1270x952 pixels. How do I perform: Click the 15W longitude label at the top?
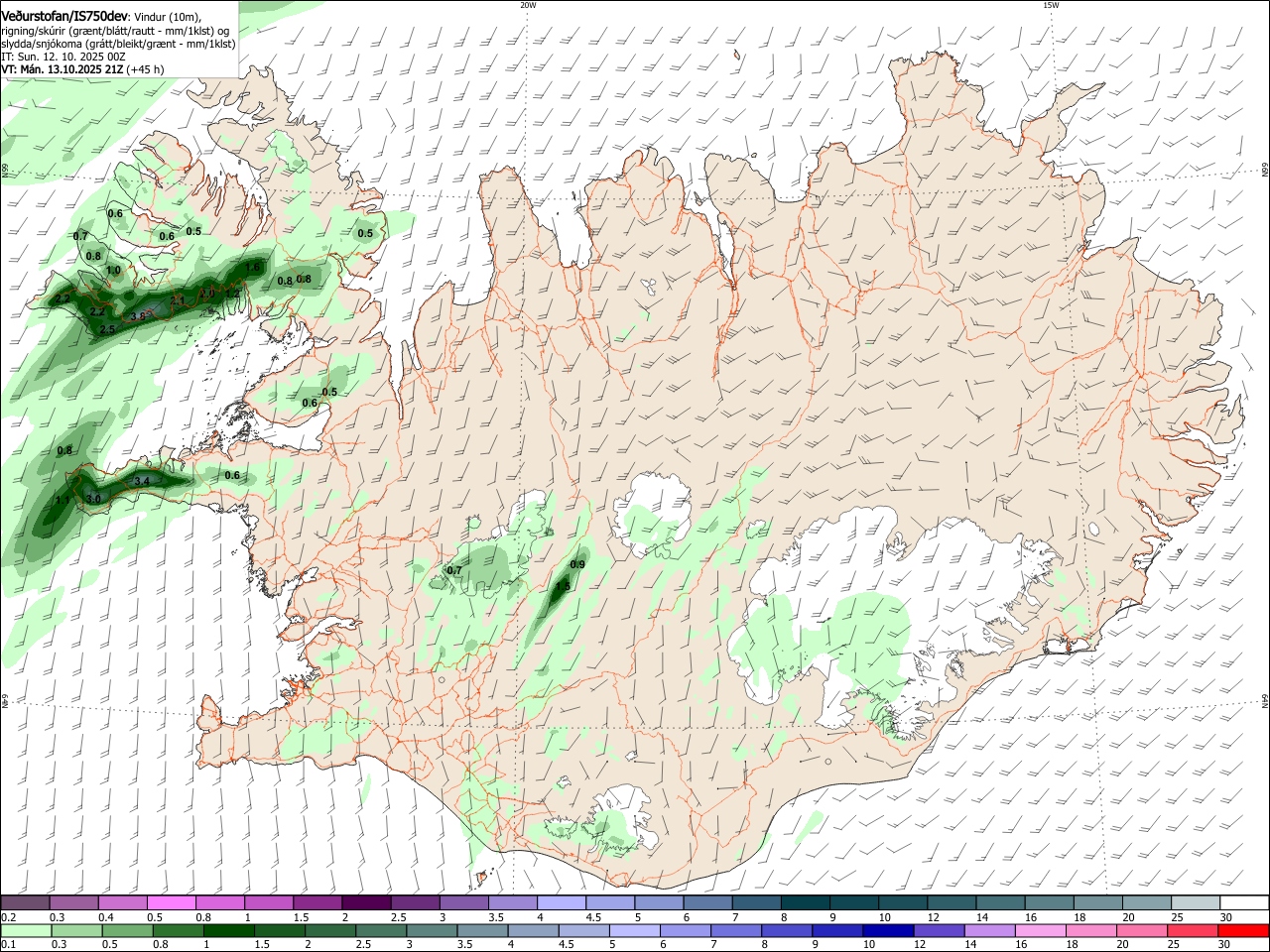pos(1051,5)
